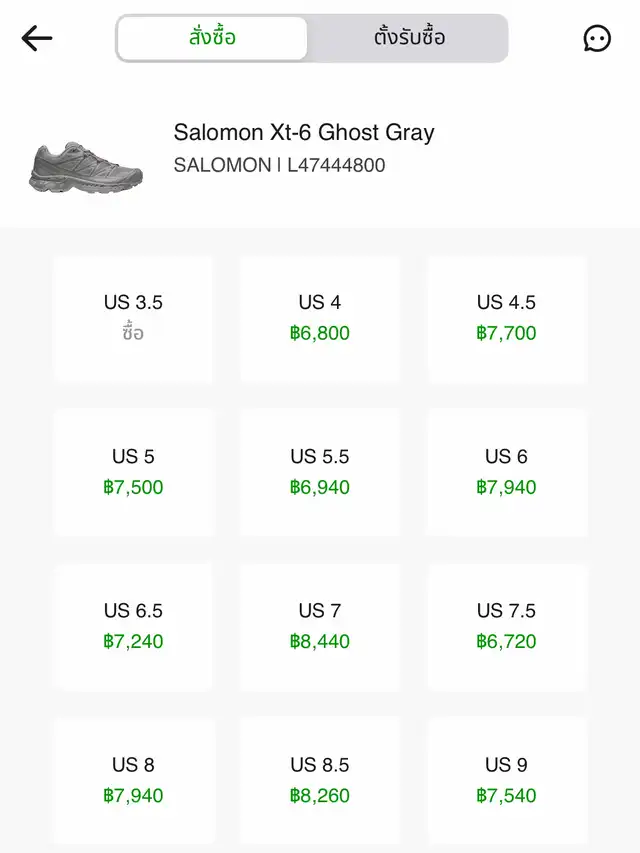Tap the back arrow icon

(37, 38)
